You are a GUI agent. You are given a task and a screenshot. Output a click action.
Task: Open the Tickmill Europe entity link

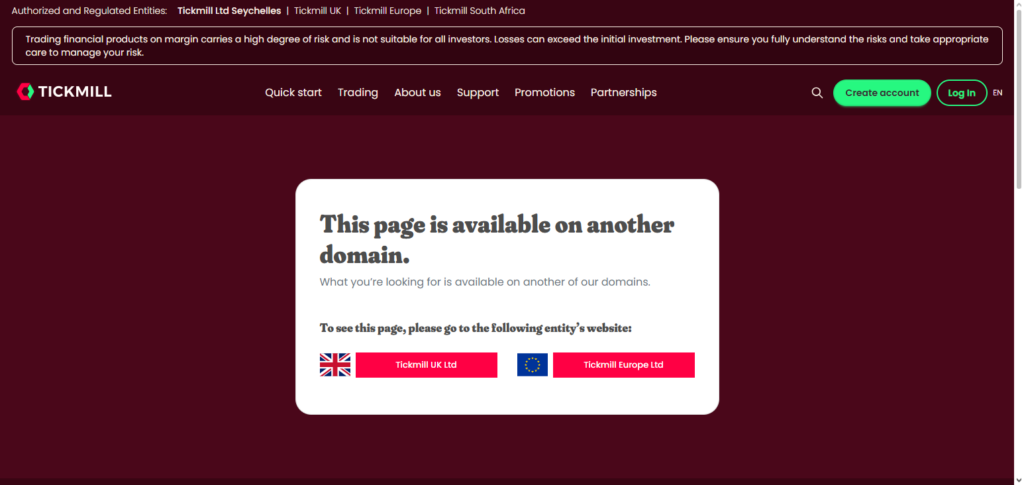(387, 11)
